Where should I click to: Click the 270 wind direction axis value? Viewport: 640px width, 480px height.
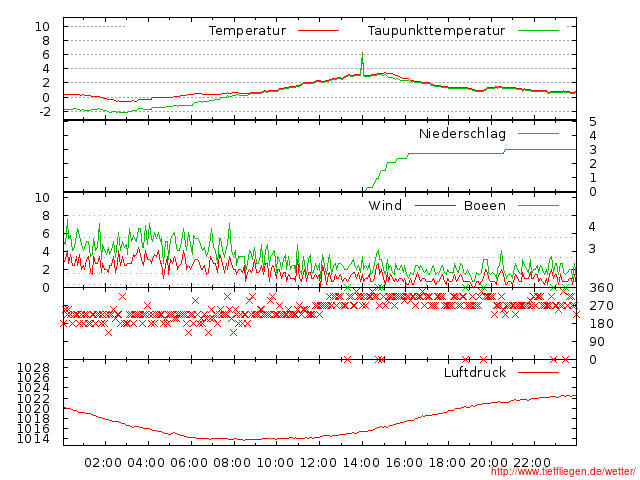click(x=601, y=306)
